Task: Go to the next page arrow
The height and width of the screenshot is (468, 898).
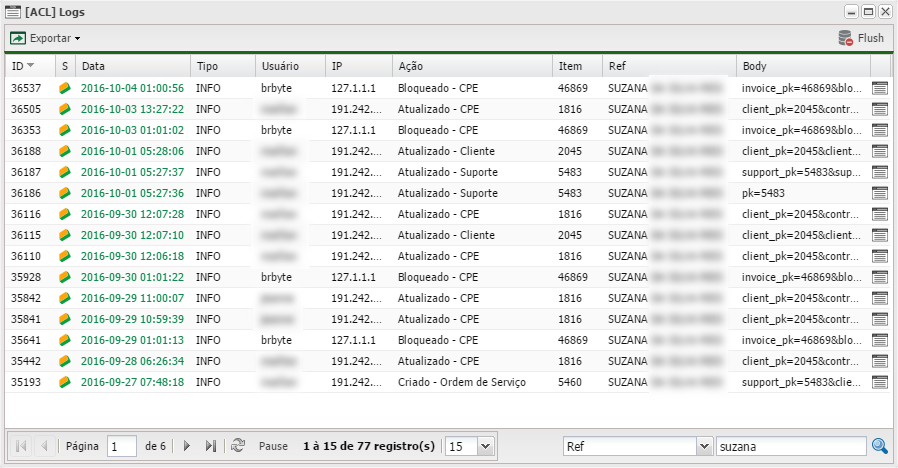Action: (x=186, y=446)
